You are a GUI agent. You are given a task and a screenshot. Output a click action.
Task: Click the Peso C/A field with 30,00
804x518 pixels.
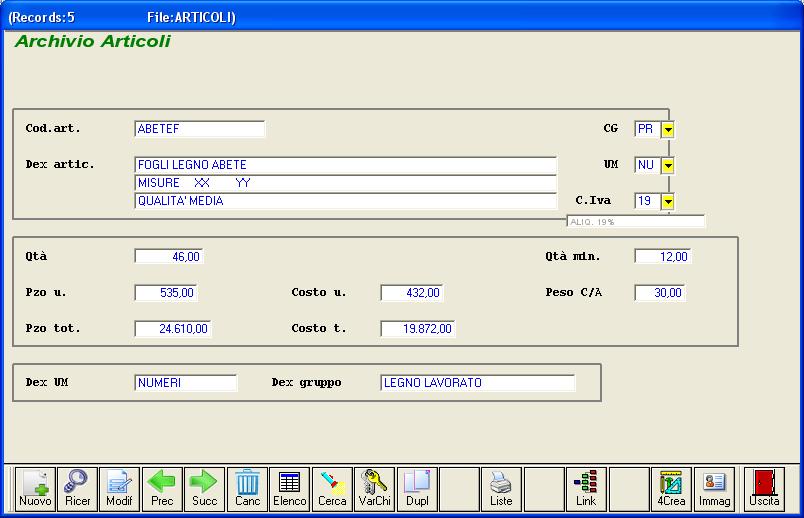coord(660,293)
